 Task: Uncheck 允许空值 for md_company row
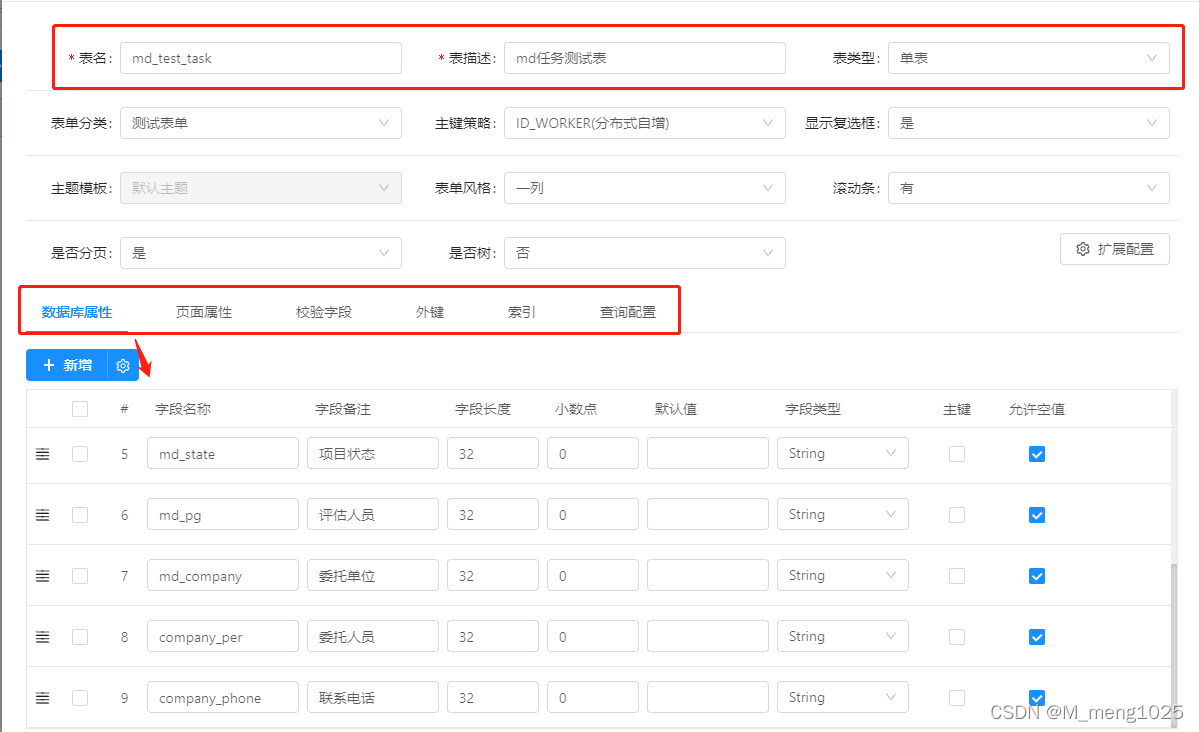pyautogui.click(x=1037, y=576)
